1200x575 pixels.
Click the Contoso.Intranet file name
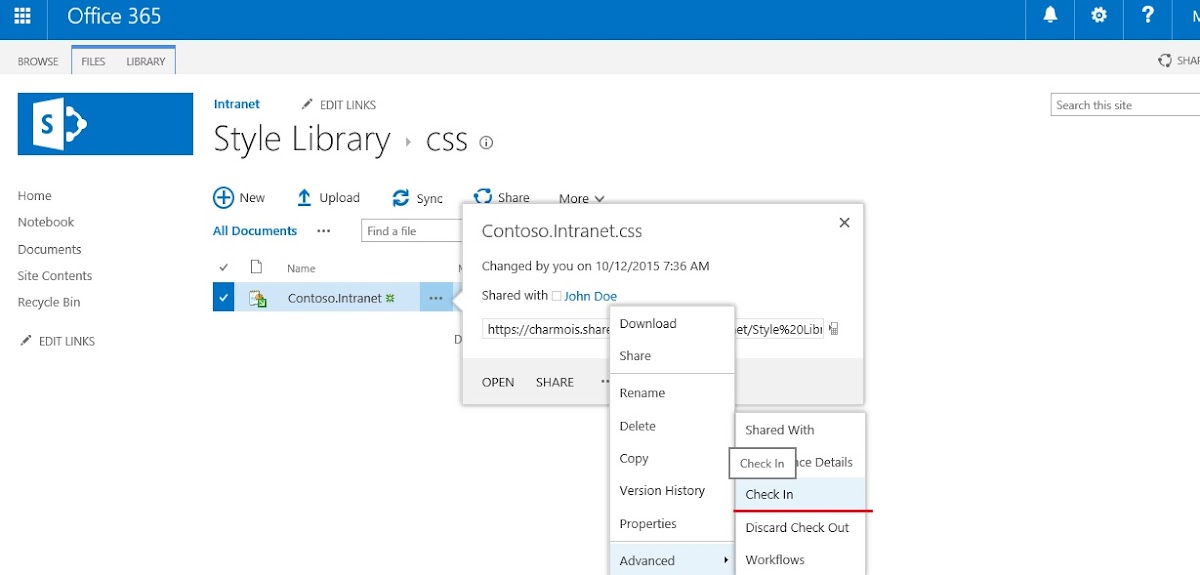(335, 298)
